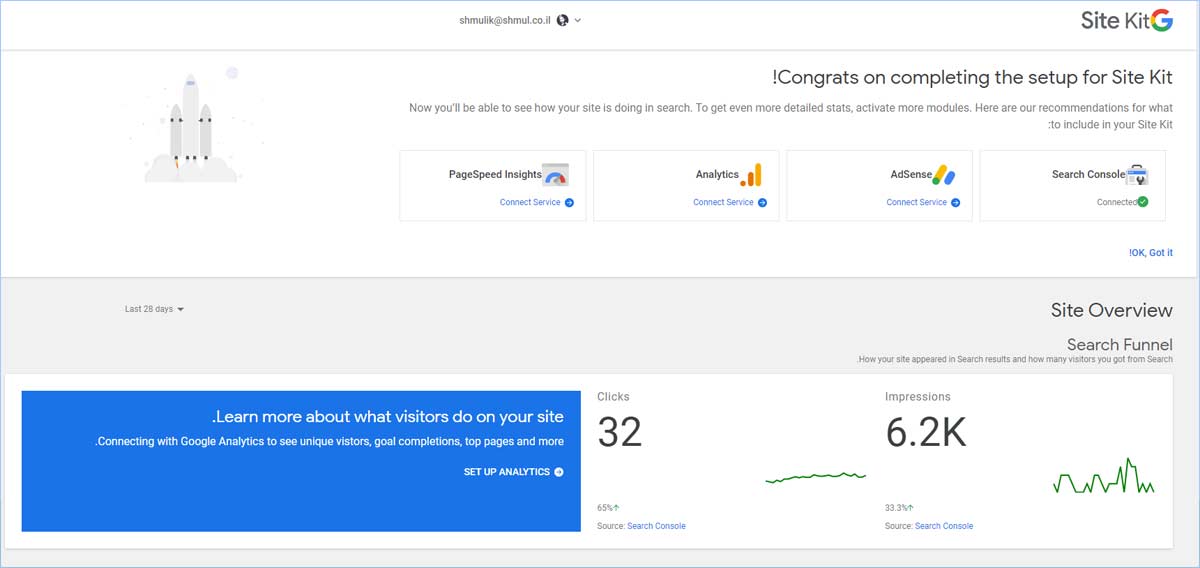The image size is (1200, 568).
Task: Click the Congrats on completing the setup heading
Action: coord(973,77)
